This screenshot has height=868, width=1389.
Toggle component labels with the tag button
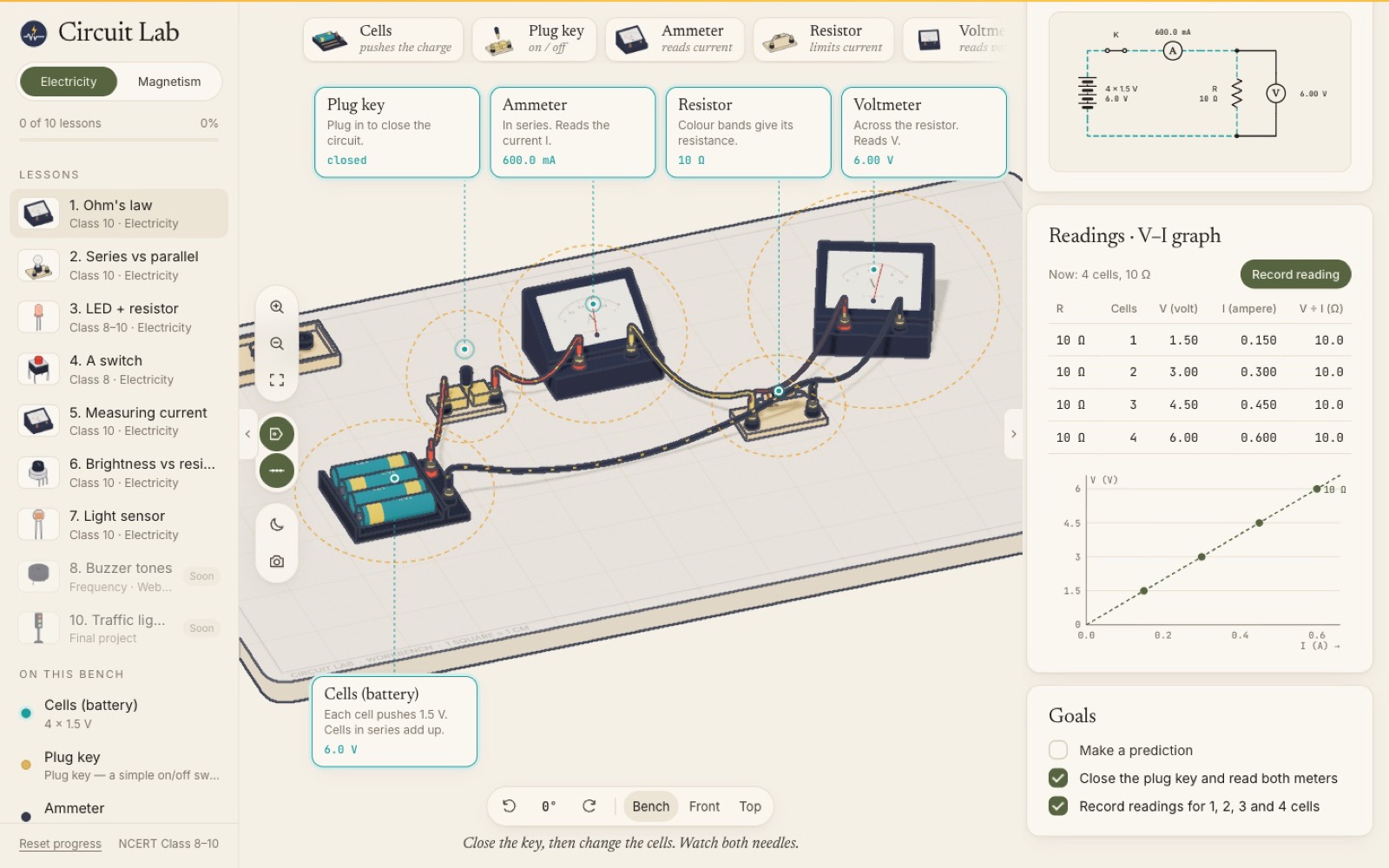pyautogui.click(x=277, y=434)
